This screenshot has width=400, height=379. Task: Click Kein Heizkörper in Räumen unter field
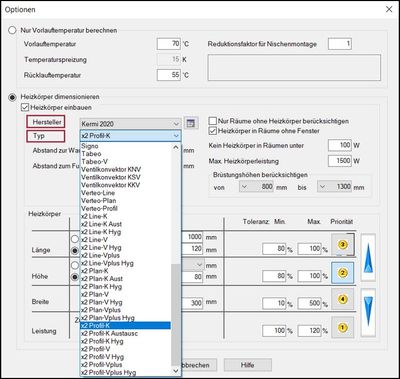click(x=340, y=145)
